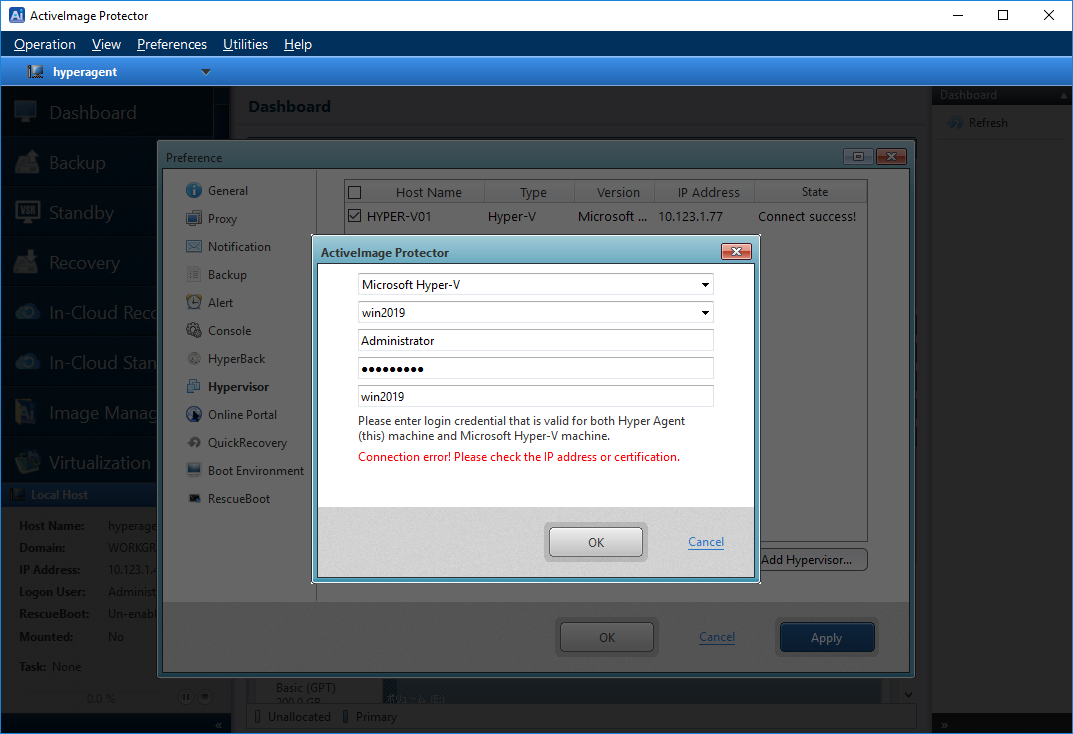Toggle the select-all checkbox in host list header
This screenshot has height=734, width=1073.
[355, 191]
